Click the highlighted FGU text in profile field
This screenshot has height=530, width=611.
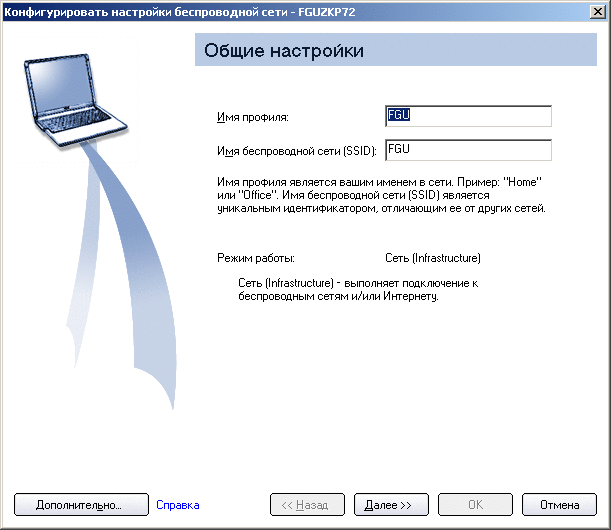399,116
